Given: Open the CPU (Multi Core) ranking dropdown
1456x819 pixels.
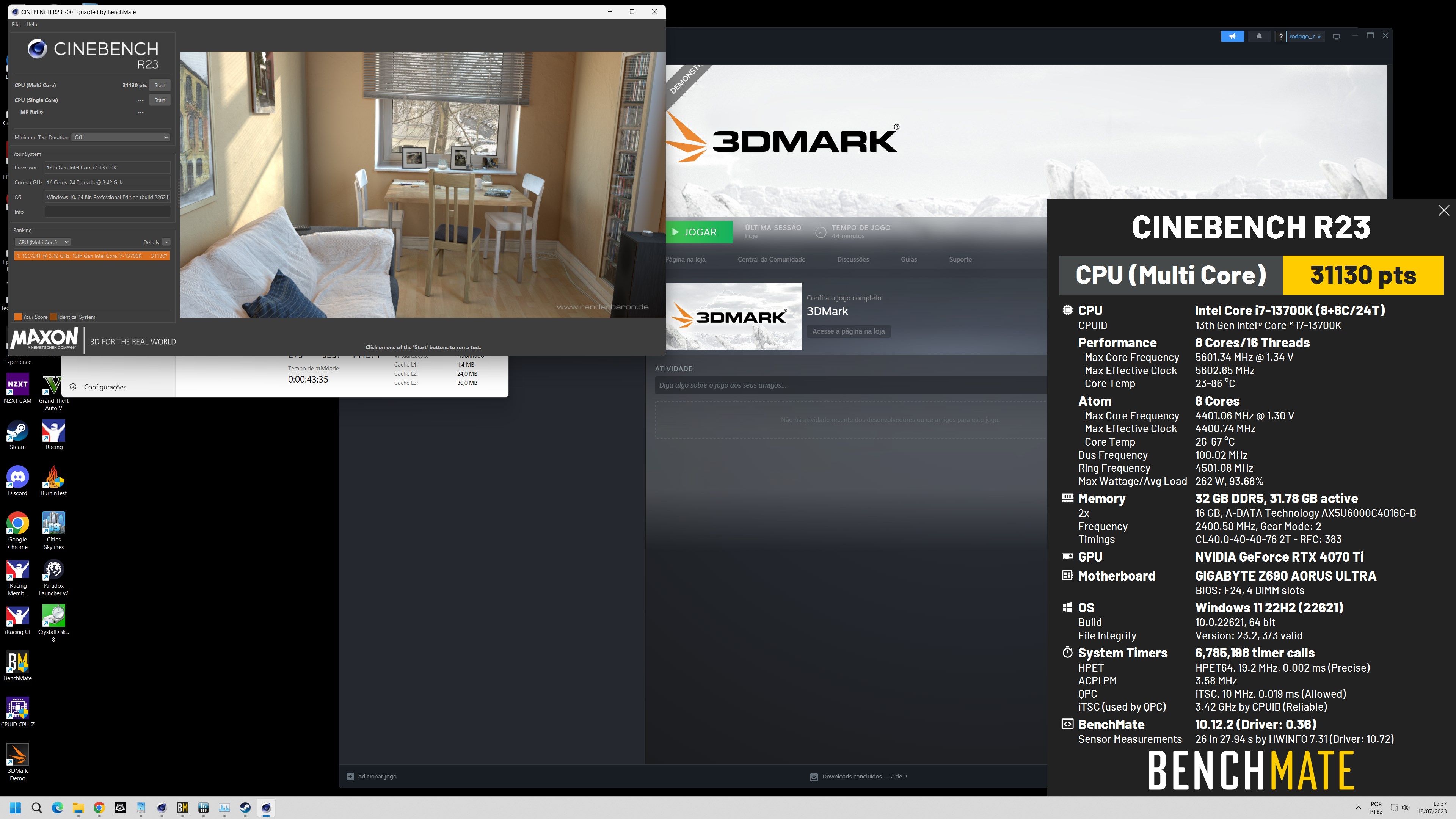Looking at the screenshot, I should [x=42, y=242].
